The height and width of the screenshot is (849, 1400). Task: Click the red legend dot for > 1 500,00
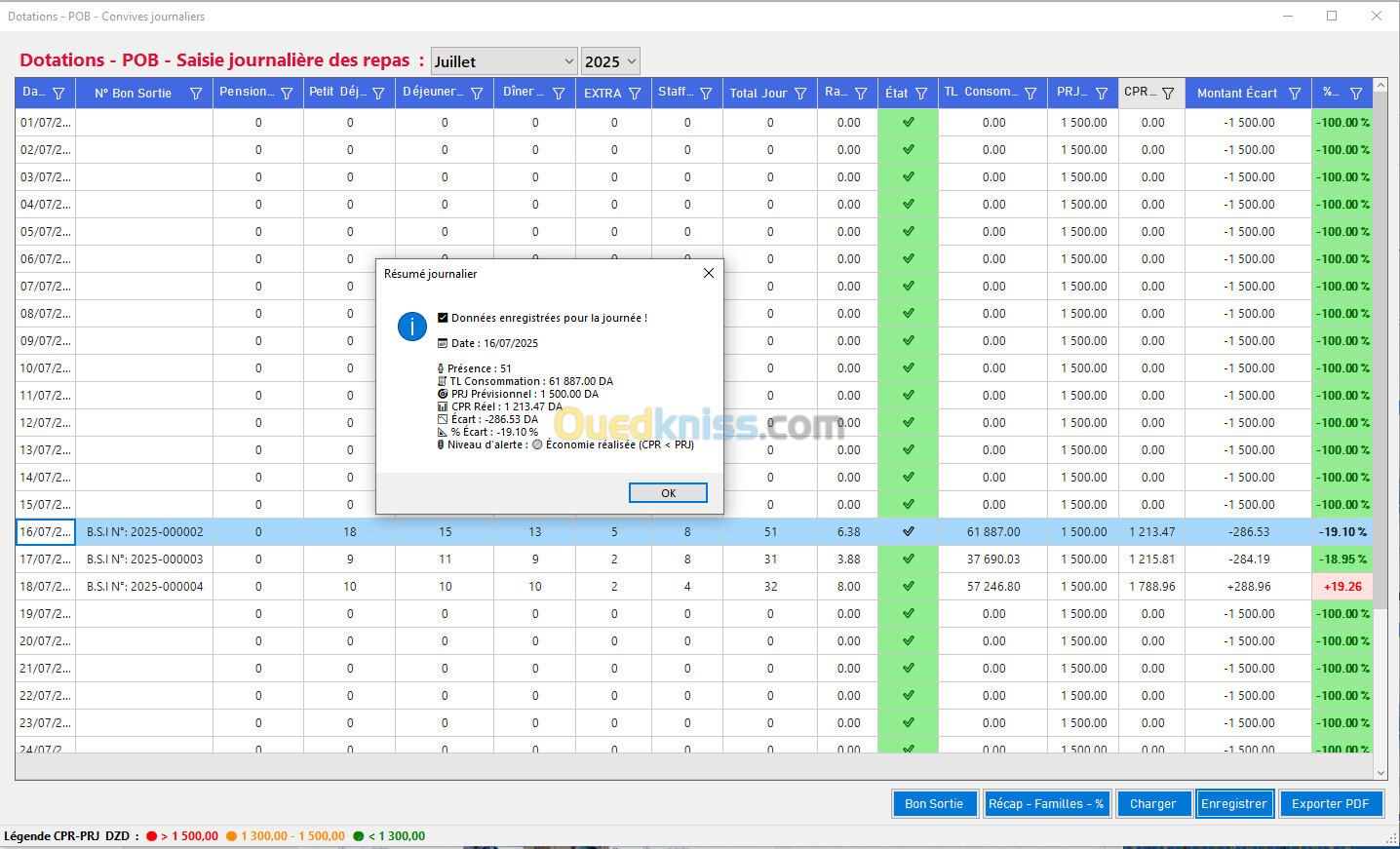151,836
